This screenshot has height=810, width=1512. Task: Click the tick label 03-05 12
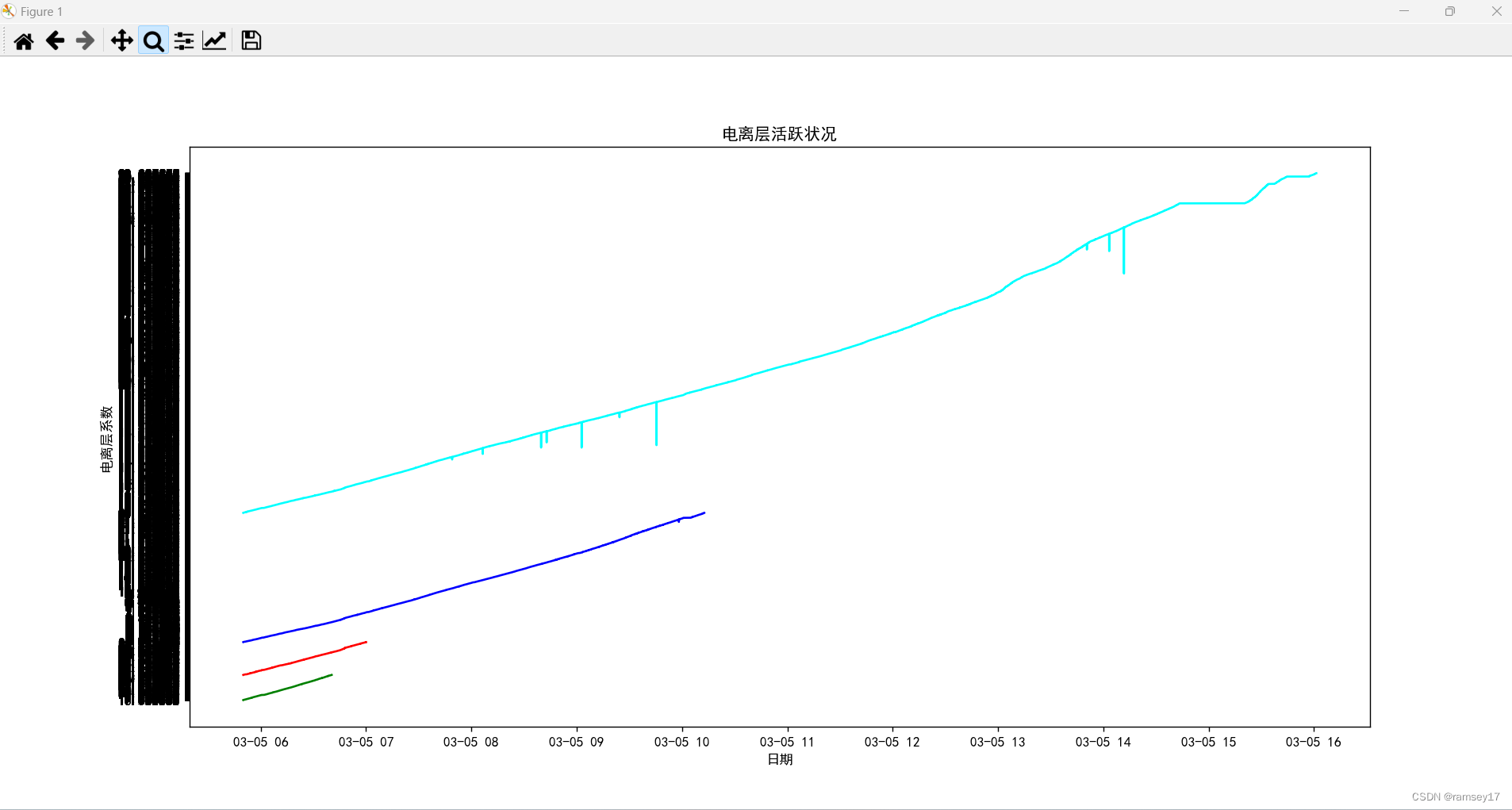[x=892, y=742]
